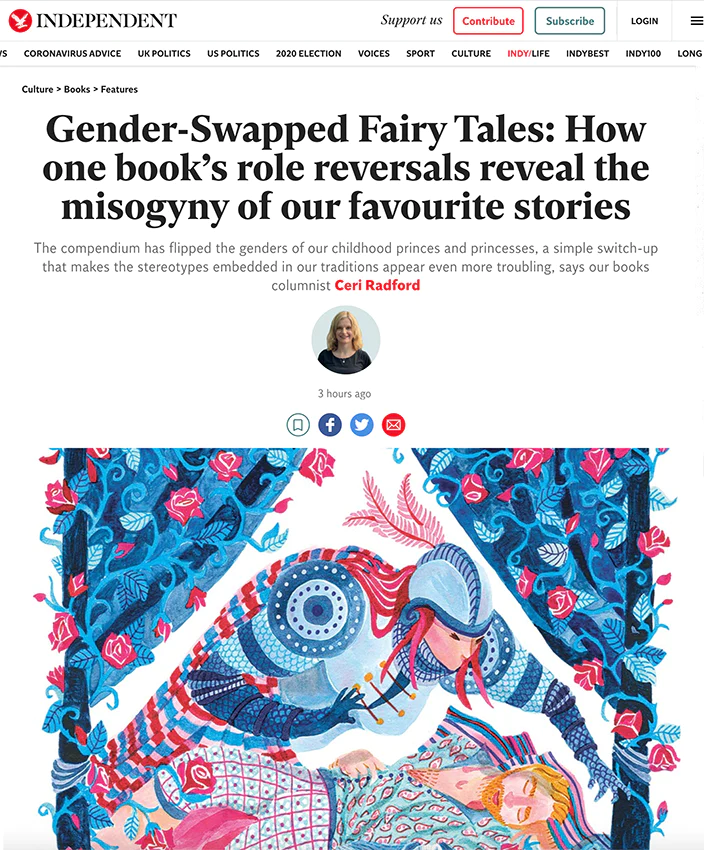
Task: Open the IndyBest section
Action: 587,54
